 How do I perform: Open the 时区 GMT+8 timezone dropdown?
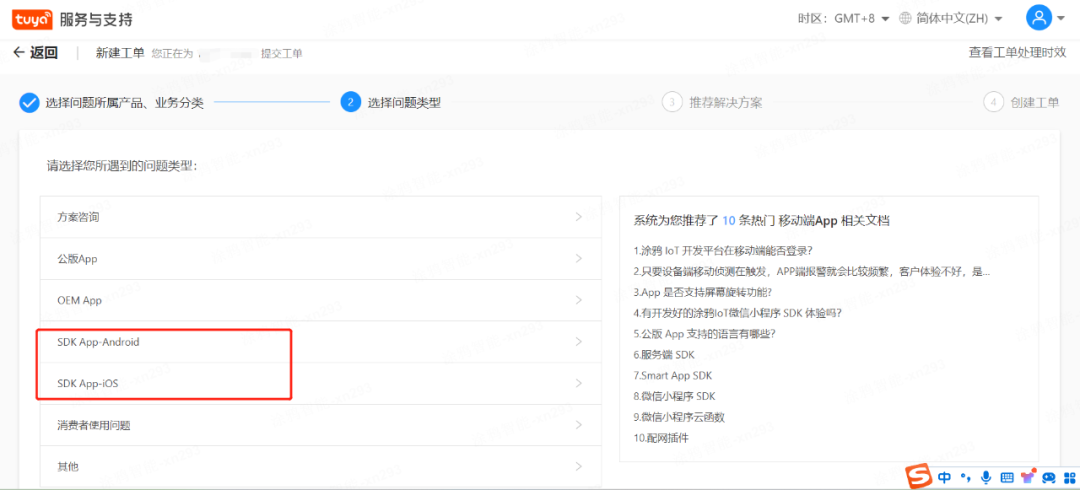point(844,19)
